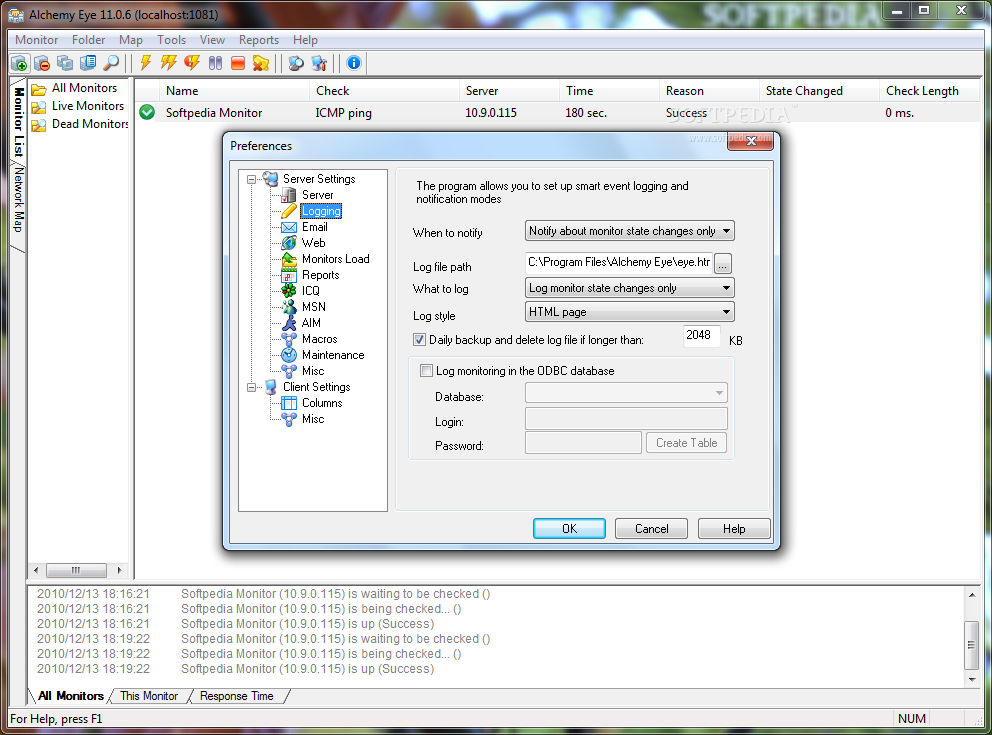The width and height of the screenshot is (992, 735).
Task: Open the Reports menu
Action: (x=259, y=40)
